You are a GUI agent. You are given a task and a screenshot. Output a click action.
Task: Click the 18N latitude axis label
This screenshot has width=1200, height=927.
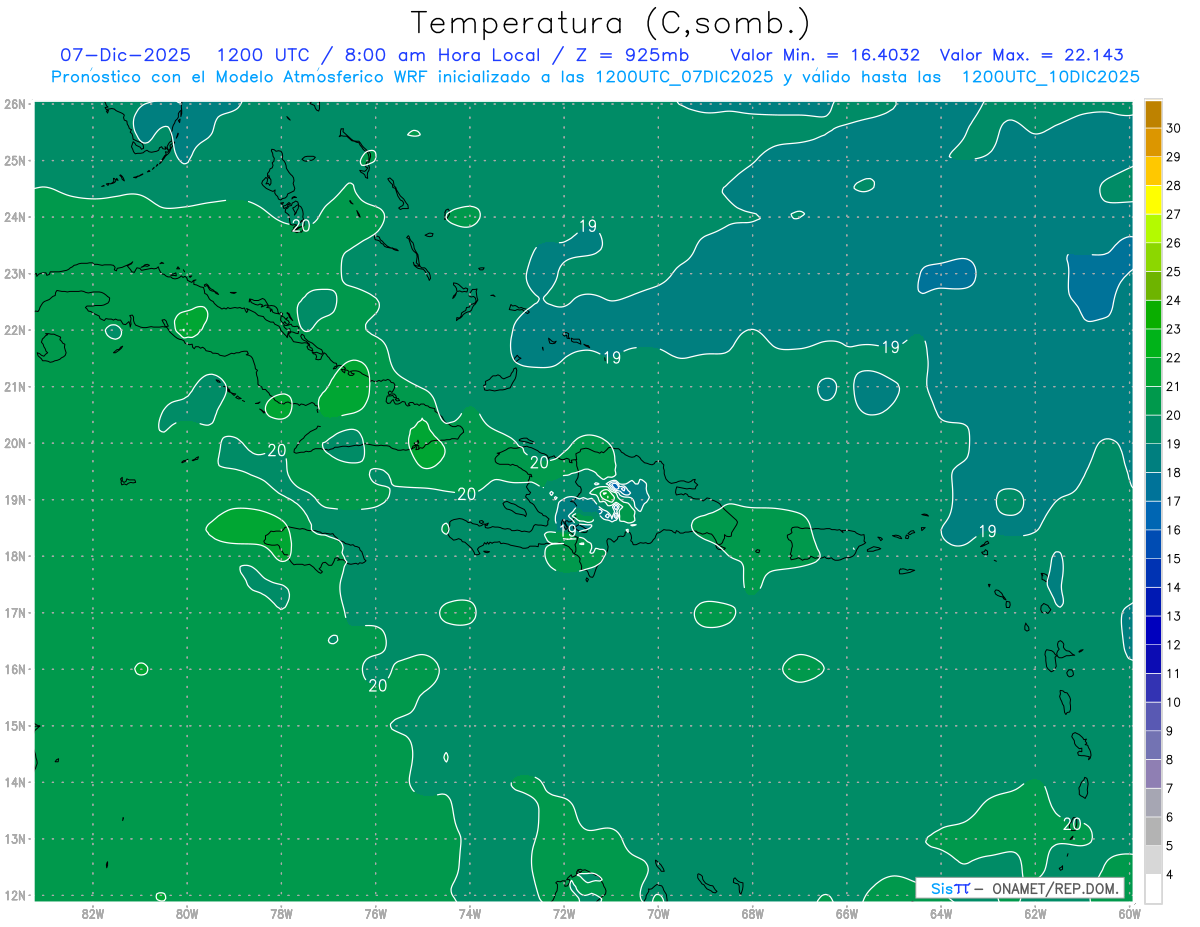tap(14, 556)
